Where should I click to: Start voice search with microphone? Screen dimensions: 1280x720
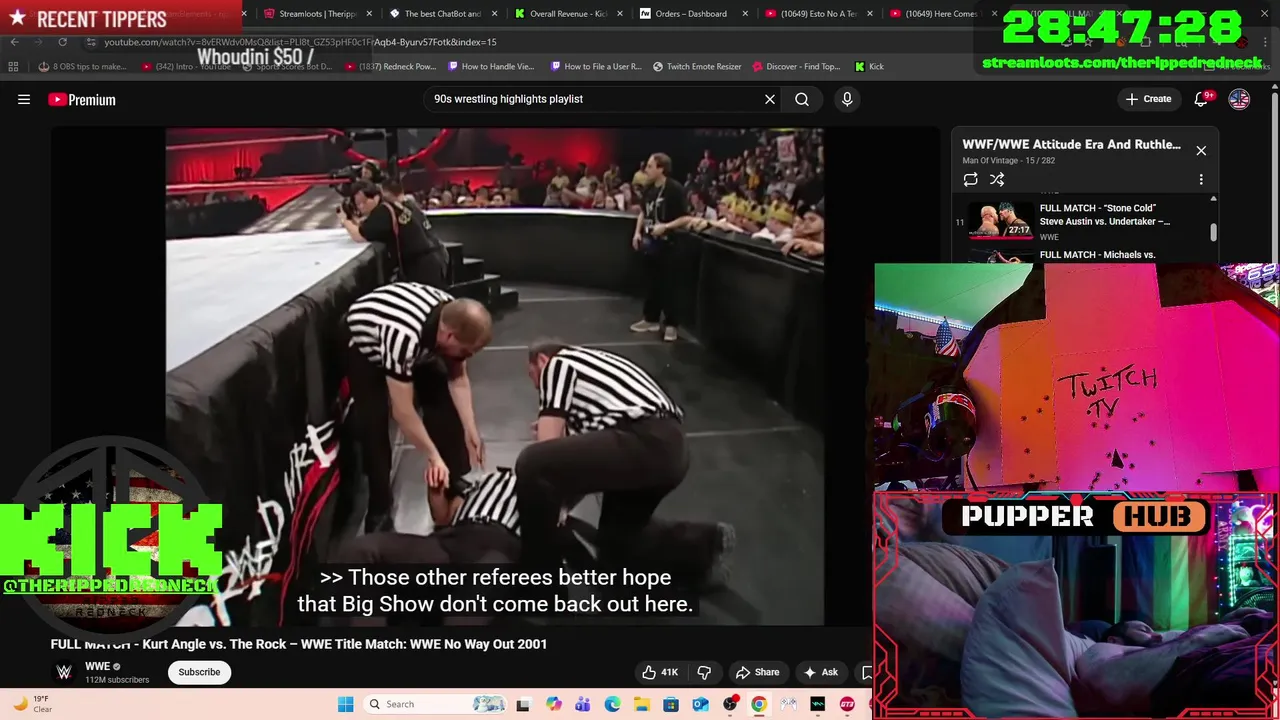(847, 99)
